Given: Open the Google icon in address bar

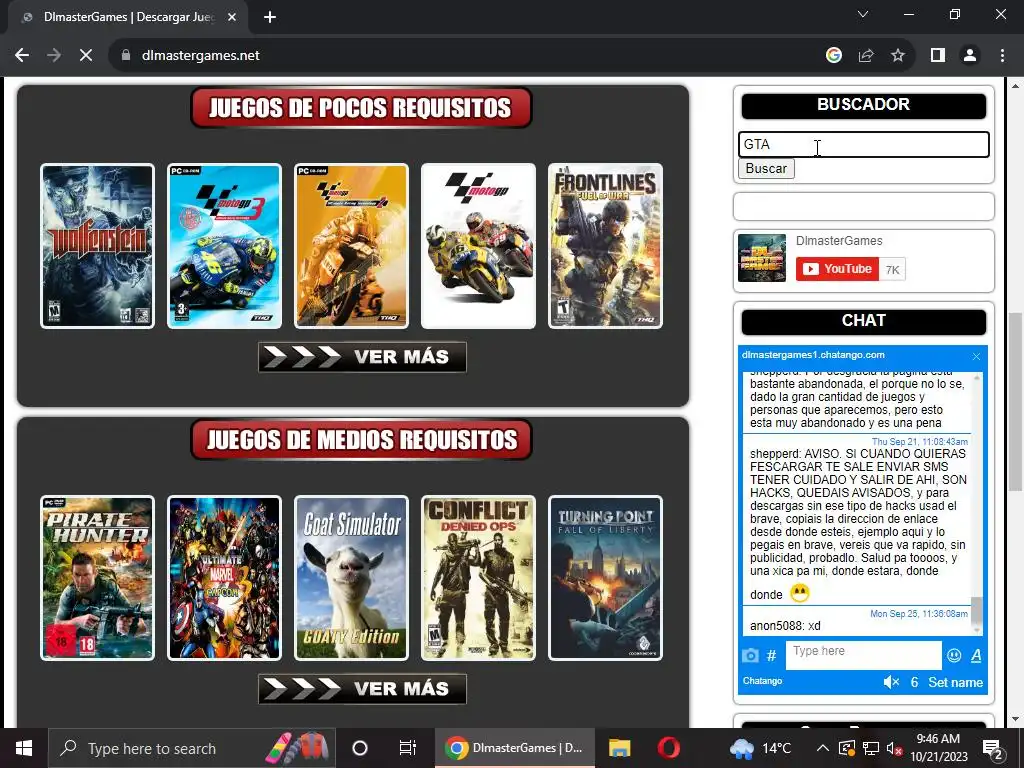Looking at the screenshot, I should pyautogui.click(x=833, y=56).
